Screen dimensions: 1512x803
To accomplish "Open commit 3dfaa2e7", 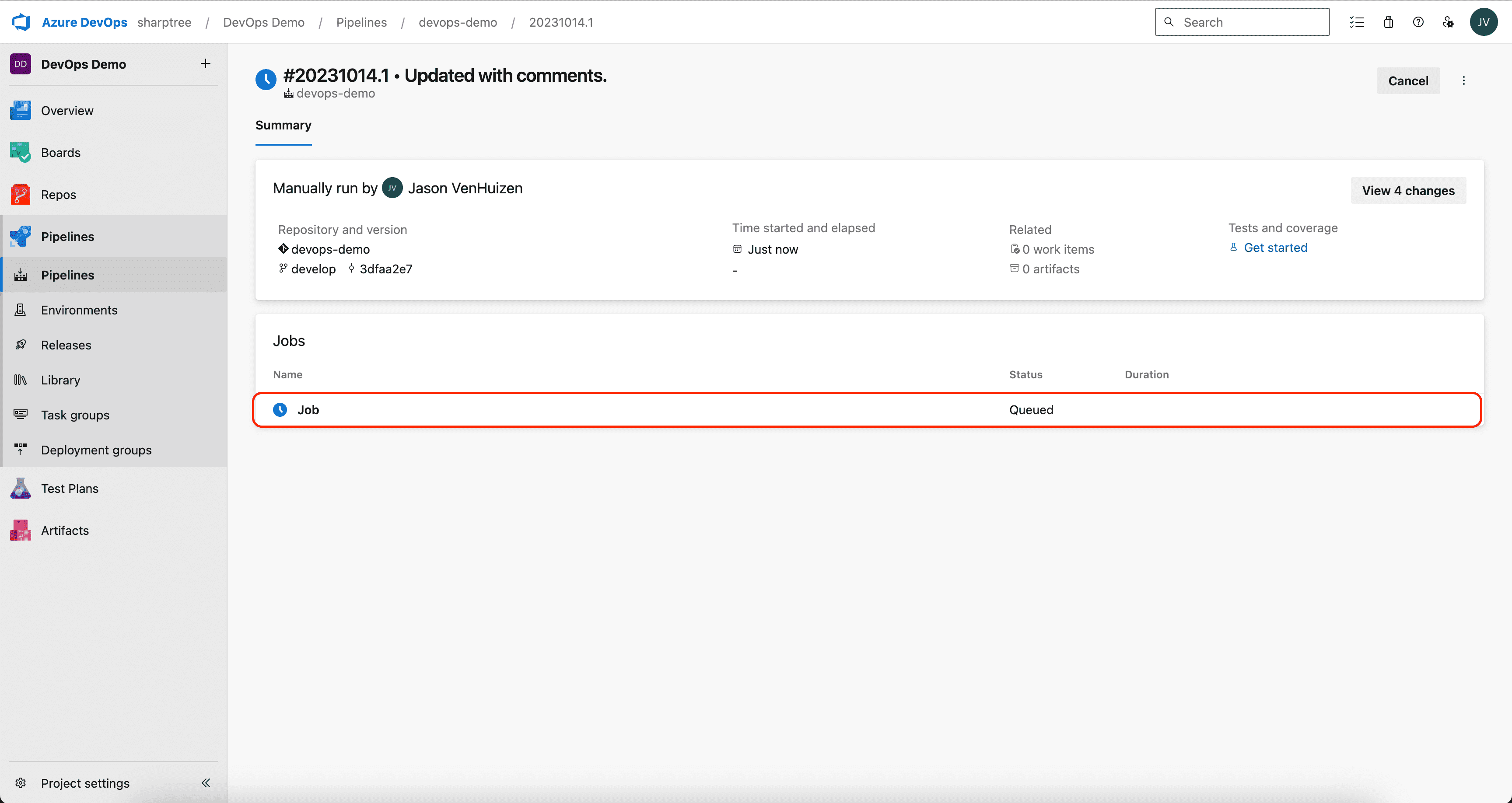I will (386, 269).
